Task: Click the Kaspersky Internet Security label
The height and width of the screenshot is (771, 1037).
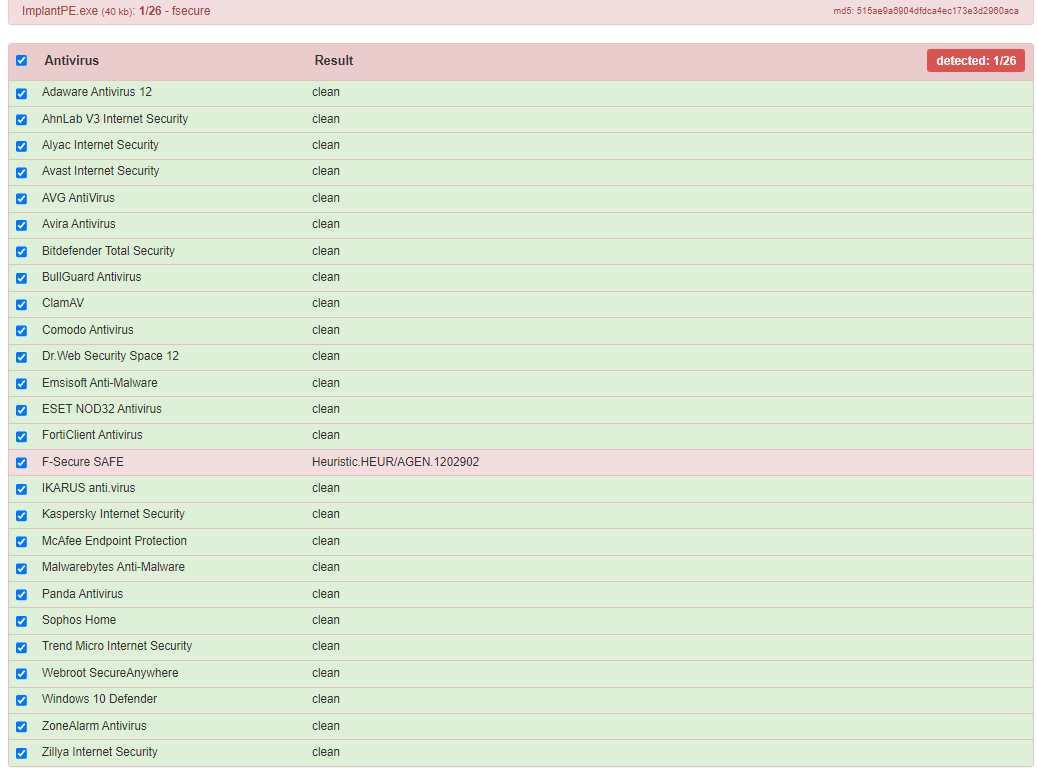Action: (x=113, y=514)
